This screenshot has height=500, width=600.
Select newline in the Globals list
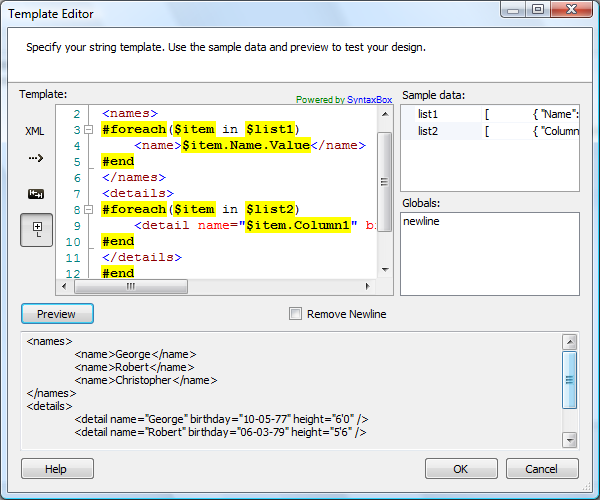coord(420,221)
